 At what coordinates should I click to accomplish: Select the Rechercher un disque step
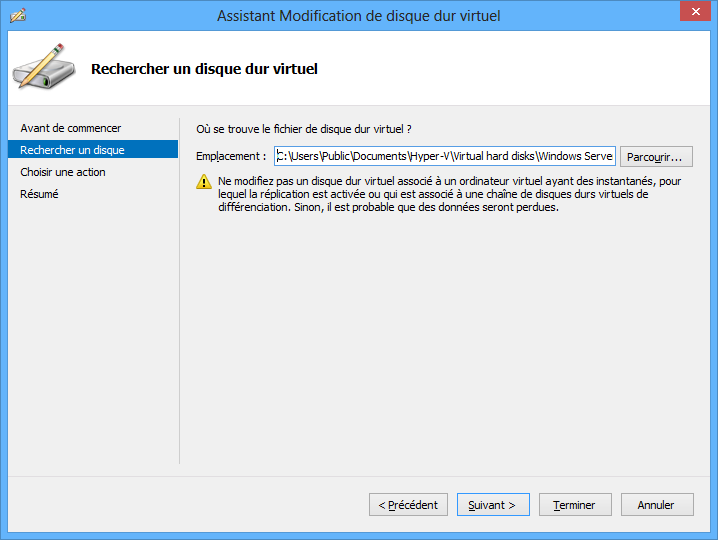[x=93, y=150]
